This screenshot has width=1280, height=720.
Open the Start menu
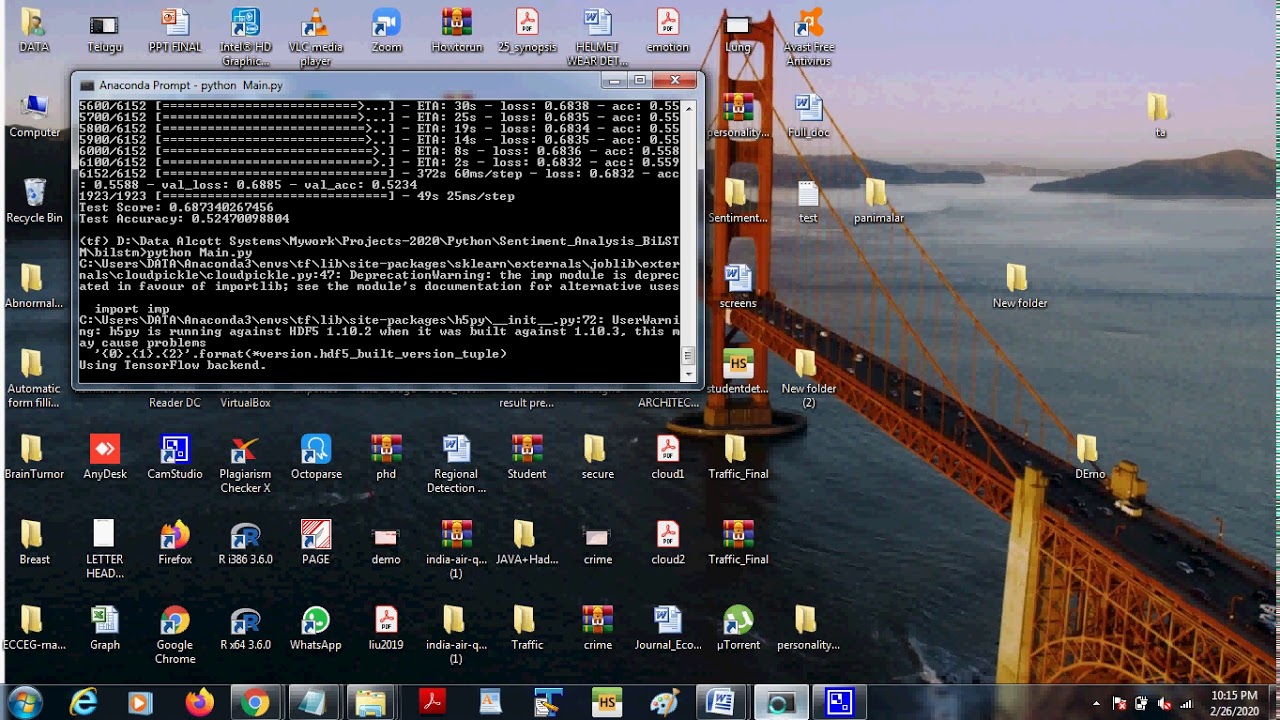tap(24, 702)
